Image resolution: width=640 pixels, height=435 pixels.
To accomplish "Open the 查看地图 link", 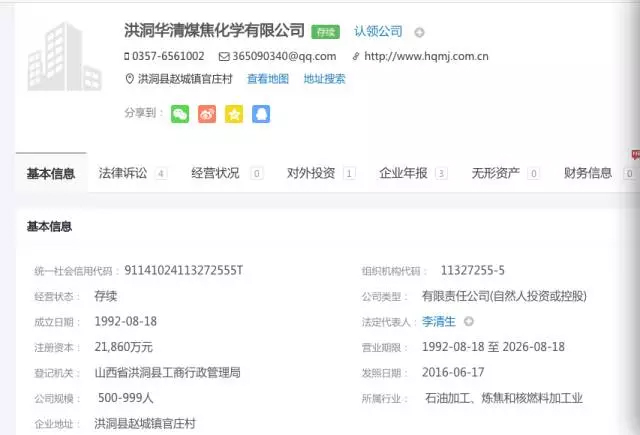I will click(x=268, y=79).
